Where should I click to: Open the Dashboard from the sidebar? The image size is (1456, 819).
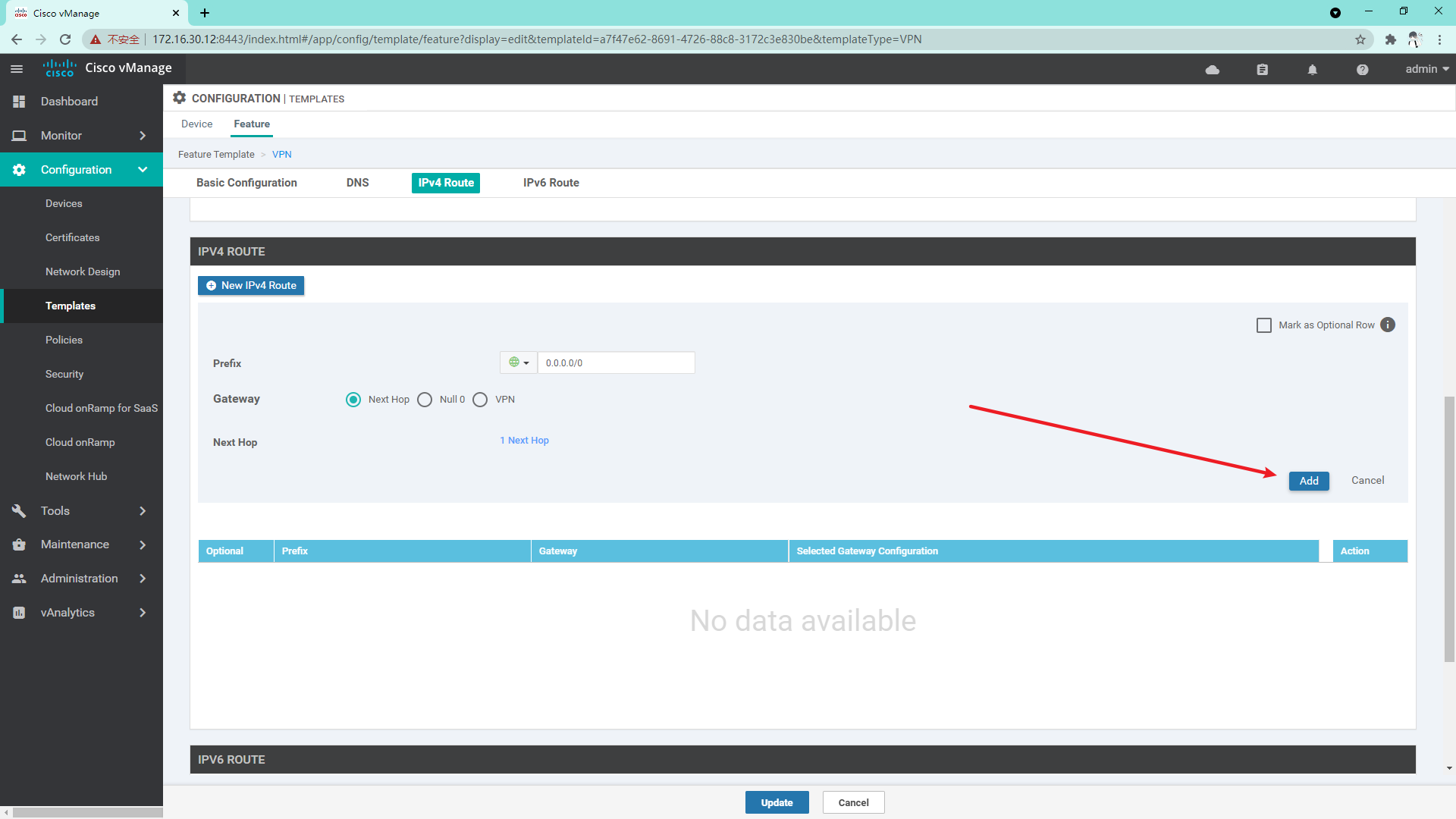click(x=69, y=101)
